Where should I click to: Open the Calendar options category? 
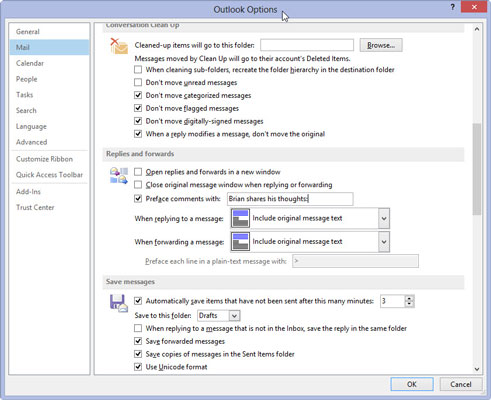(x=49, y=63)
